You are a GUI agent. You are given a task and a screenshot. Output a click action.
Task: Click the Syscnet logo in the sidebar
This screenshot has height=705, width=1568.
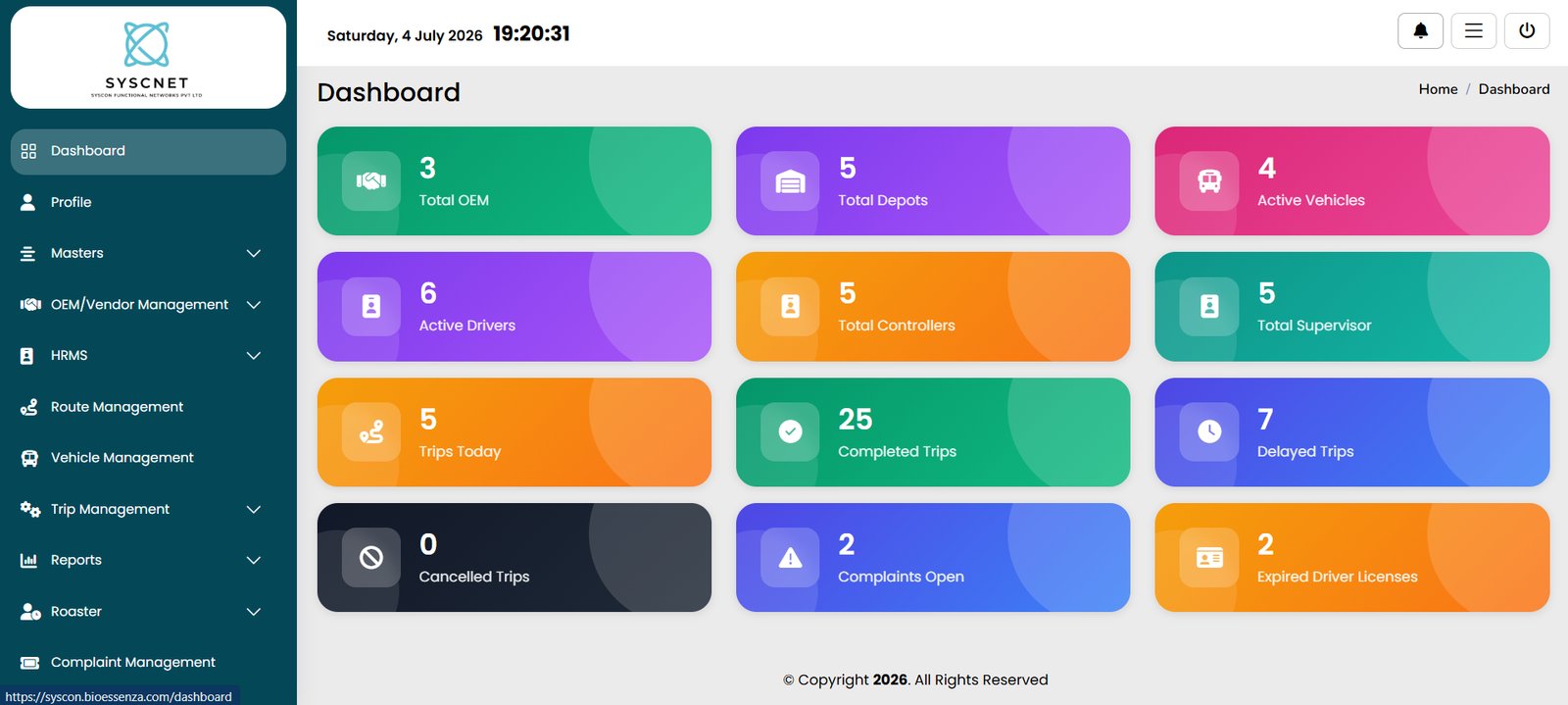click(147, 58)
